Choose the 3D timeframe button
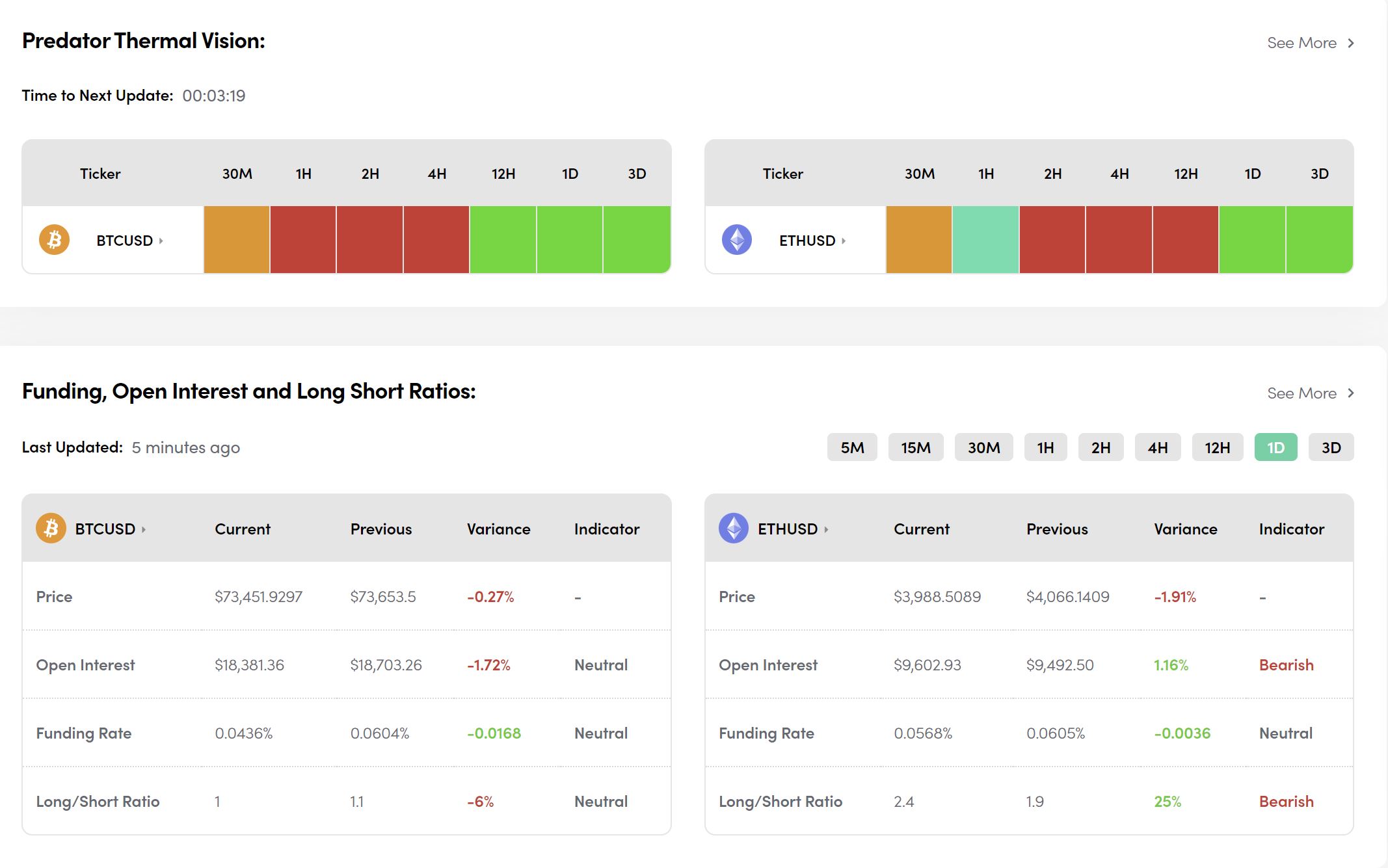The width and height of the screenshot is (1388, 868). 1331,447
